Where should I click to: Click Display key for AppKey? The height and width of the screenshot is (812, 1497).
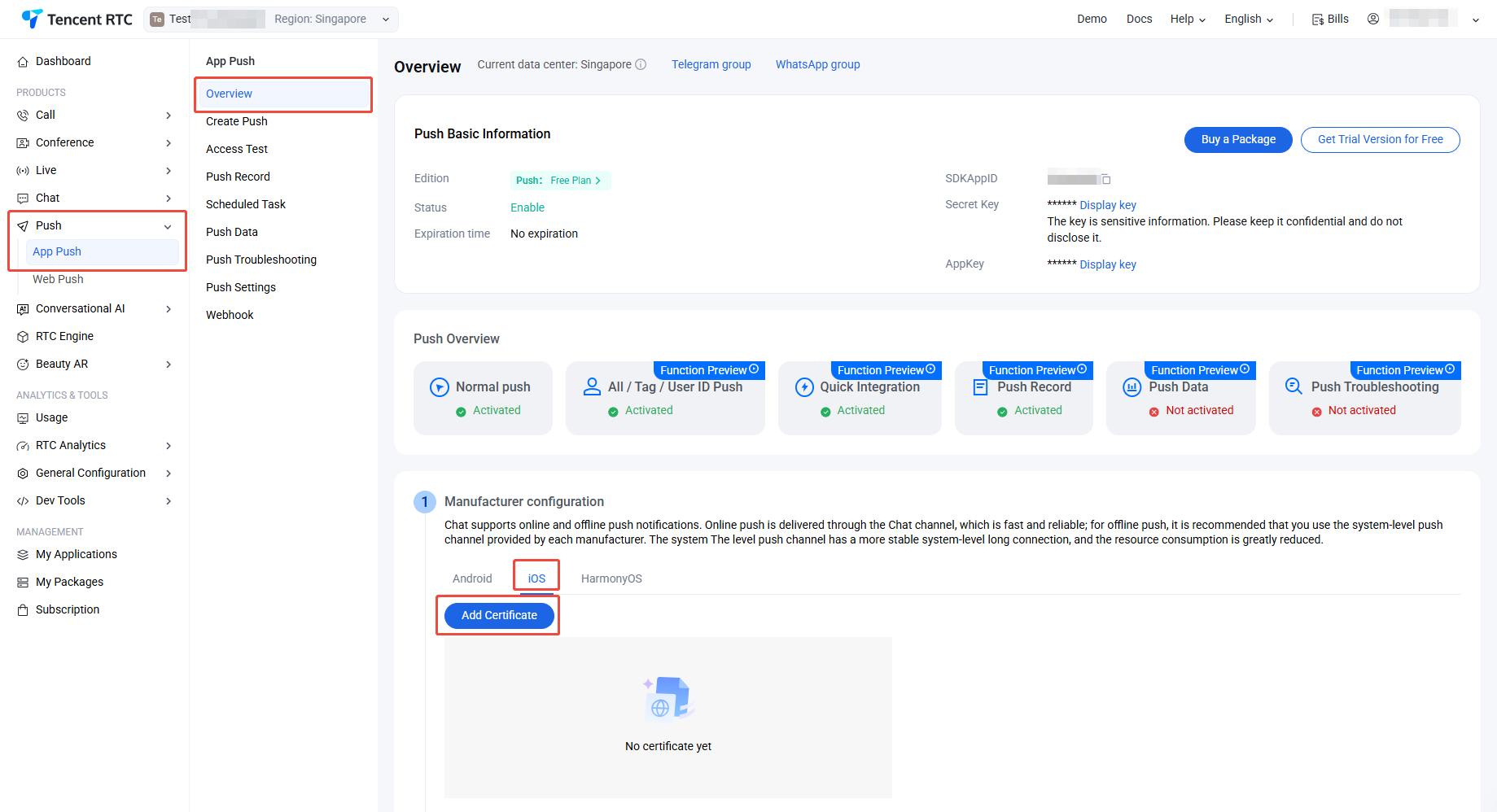click(1107, 264)
